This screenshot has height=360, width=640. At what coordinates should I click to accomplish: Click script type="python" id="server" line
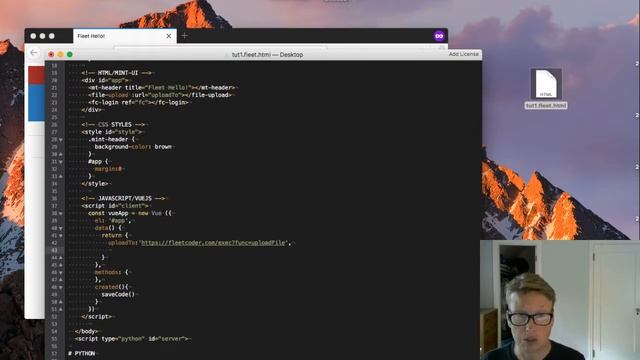tap(132, 339)
